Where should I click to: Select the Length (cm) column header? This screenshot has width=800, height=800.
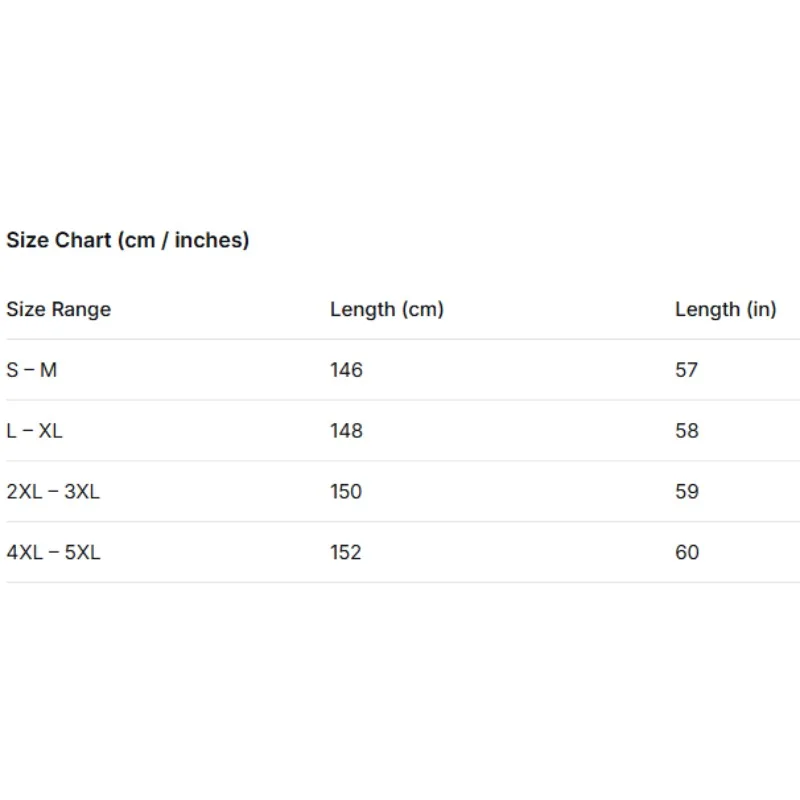(387, 309)
